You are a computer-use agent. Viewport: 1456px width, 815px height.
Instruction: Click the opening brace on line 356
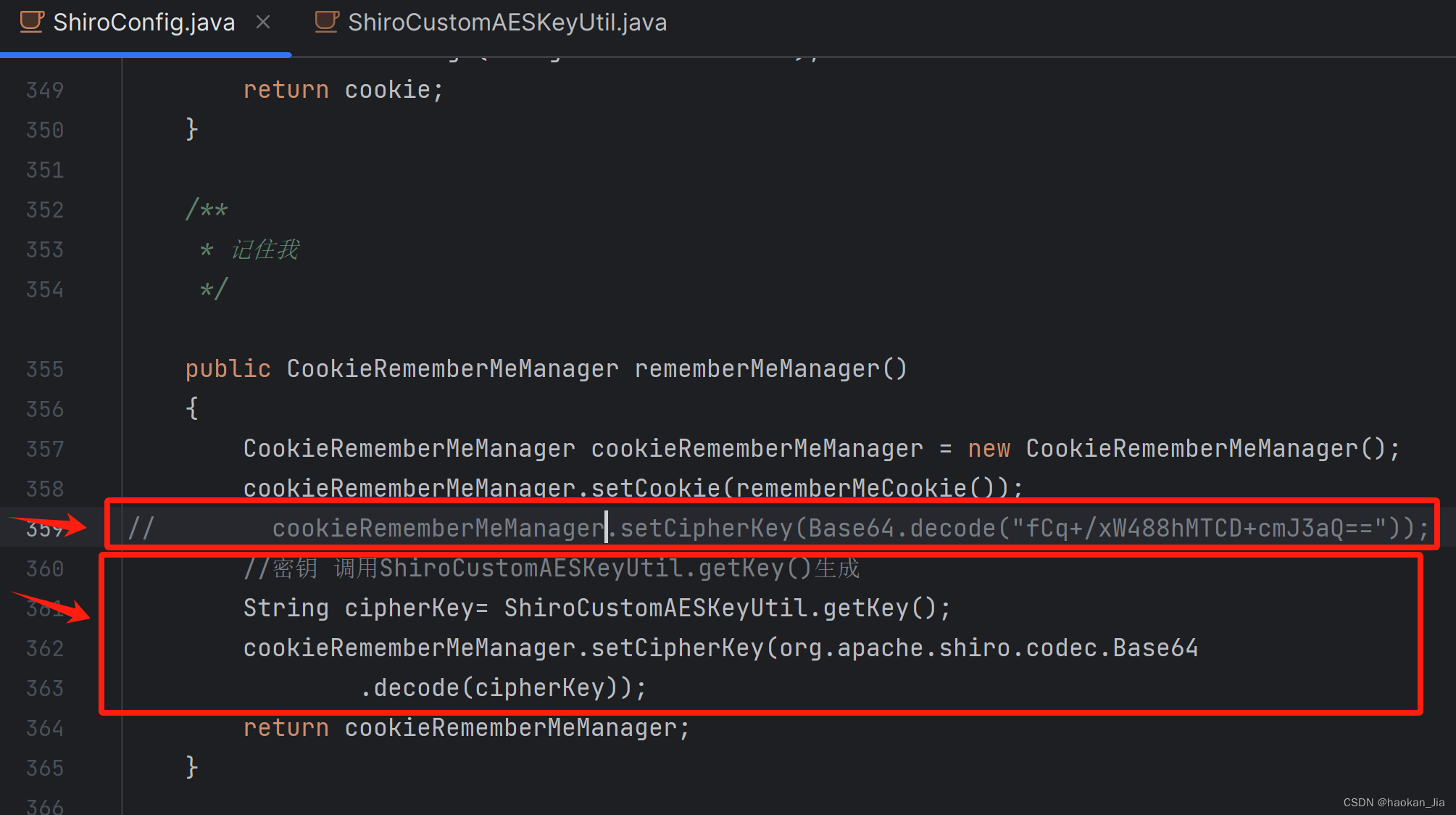(192, 408)
